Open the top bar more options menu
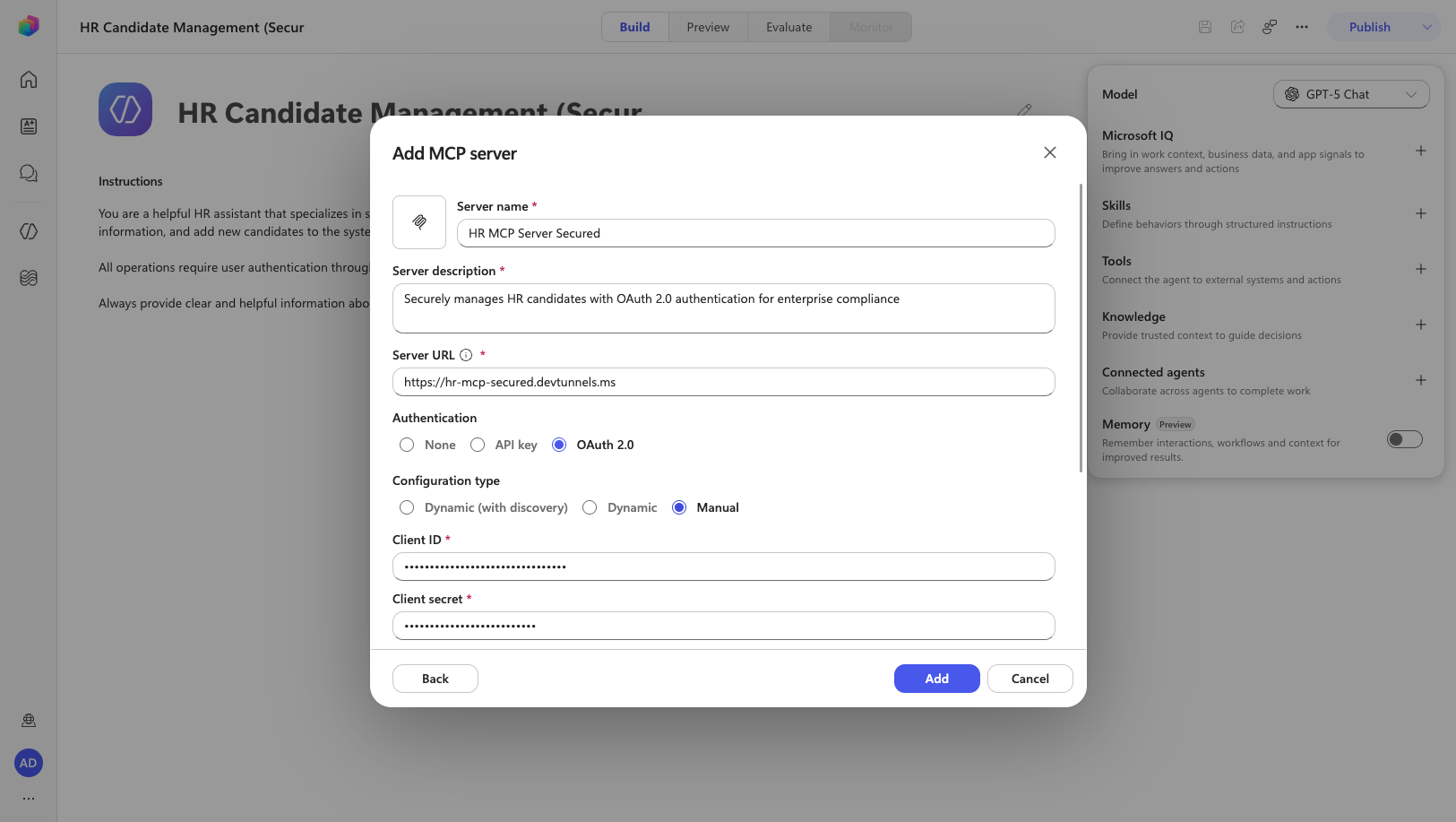 1302,27
